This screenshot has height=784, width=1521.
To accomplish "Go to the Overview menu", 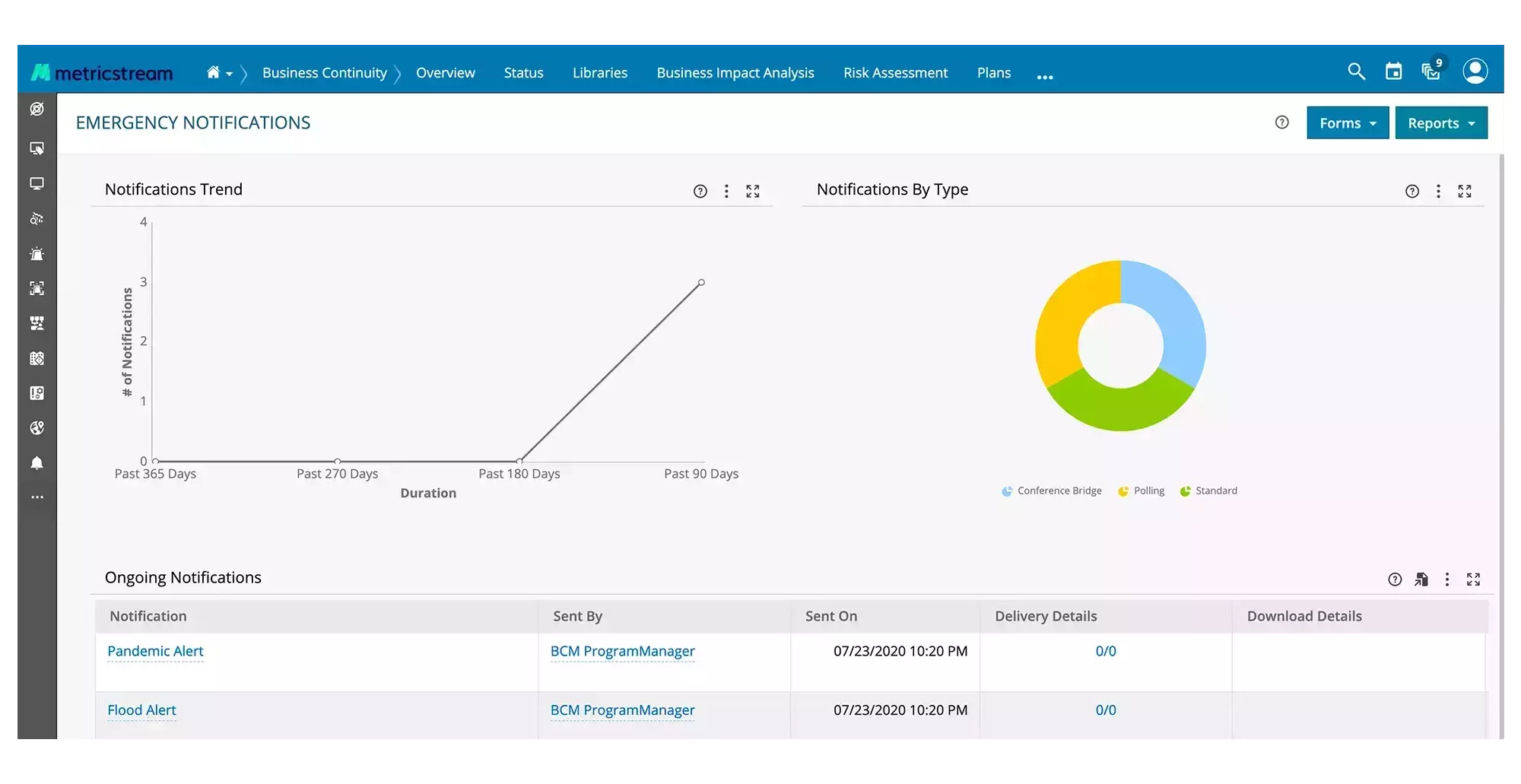I will pos(446,73).
